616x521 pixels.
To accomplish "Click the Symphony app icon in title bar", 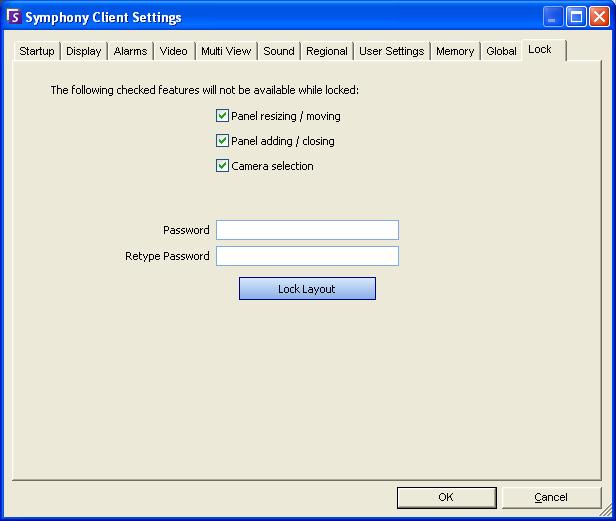I will (14, 17).
